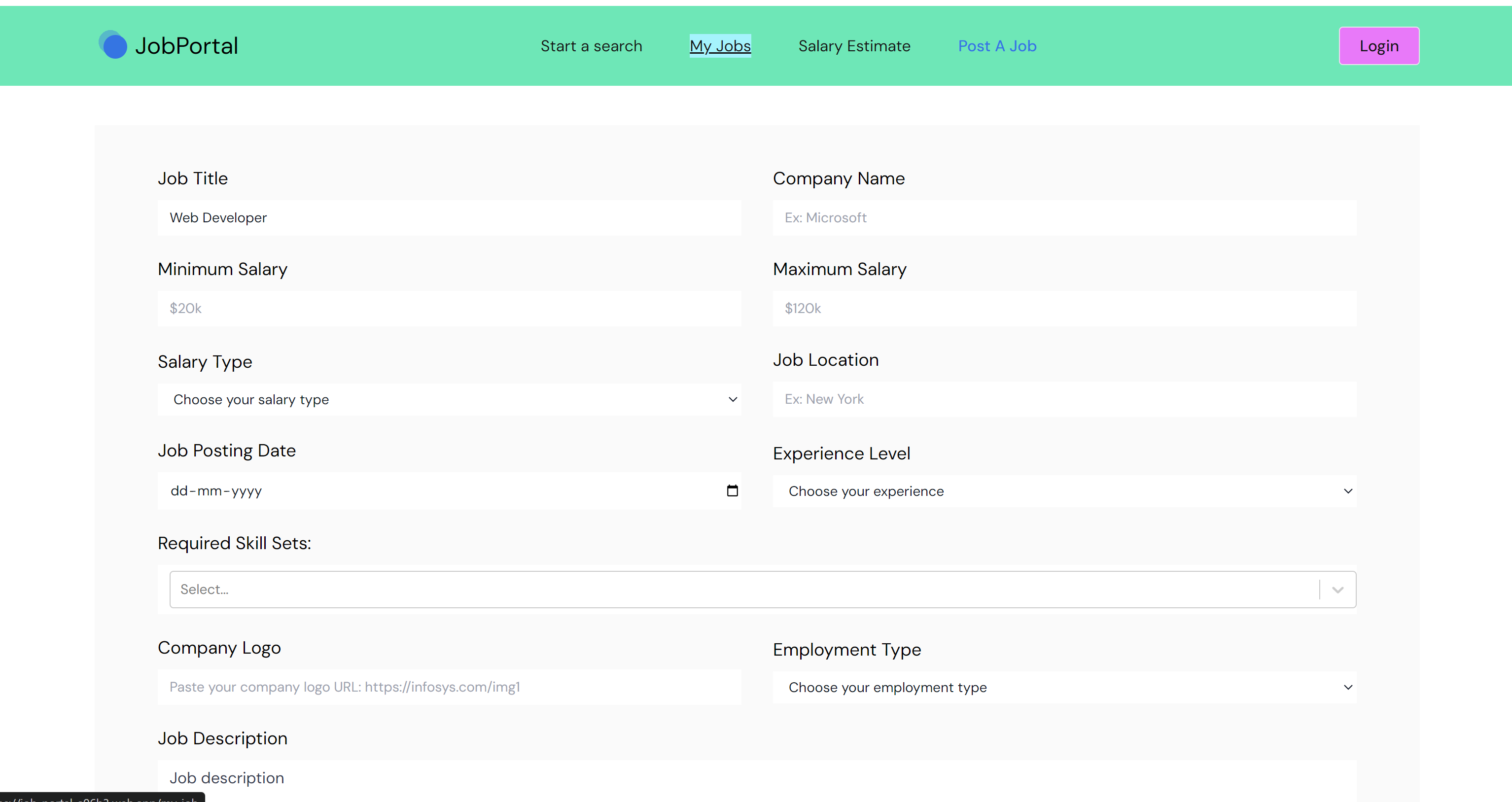The height and width of the screenshot is (802, 1512).
Task: Open the My Jobs nav link
Action: pos(720,46)
